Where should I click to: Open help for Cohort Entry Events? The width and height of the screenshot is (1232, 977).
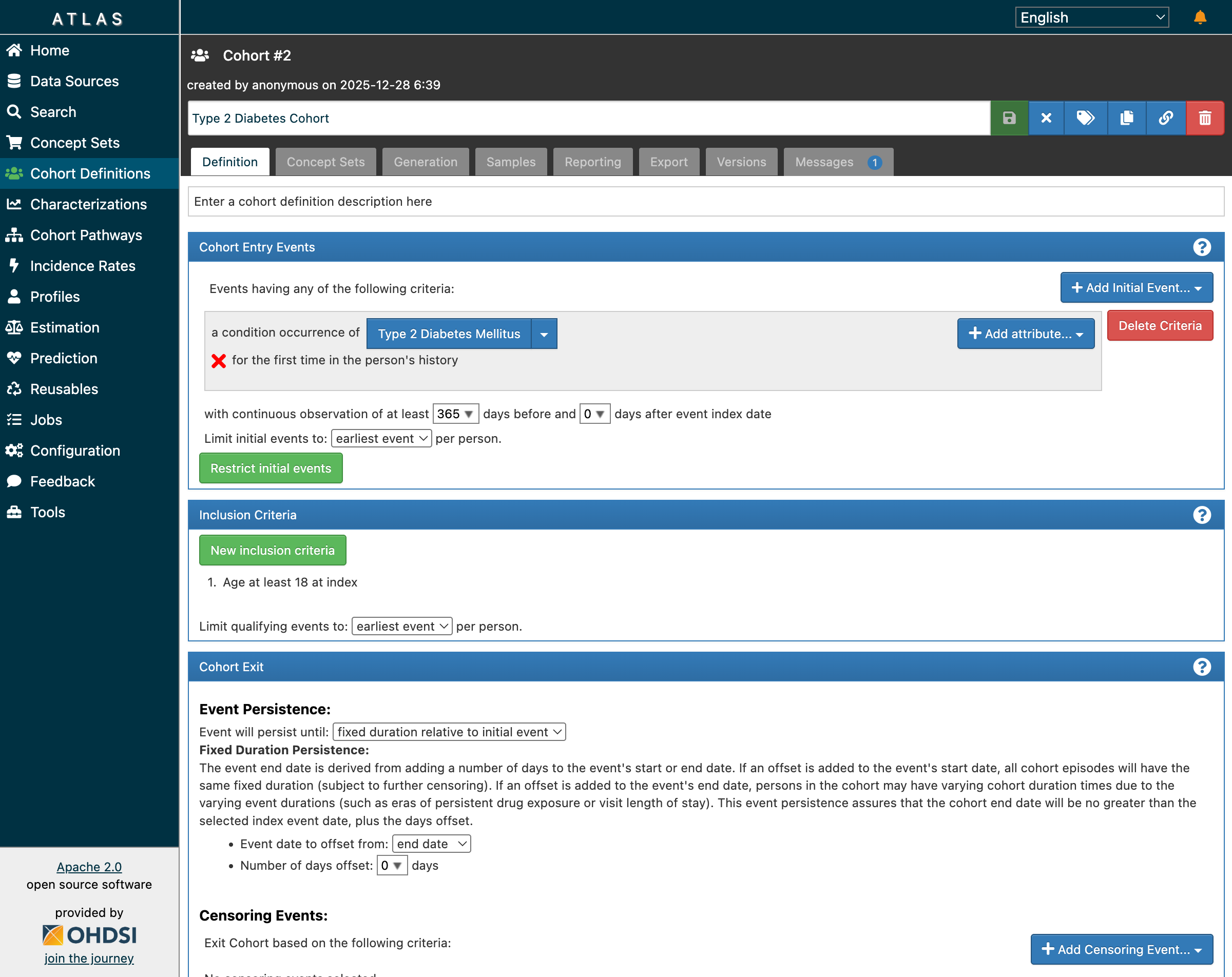pos(1201,247)
